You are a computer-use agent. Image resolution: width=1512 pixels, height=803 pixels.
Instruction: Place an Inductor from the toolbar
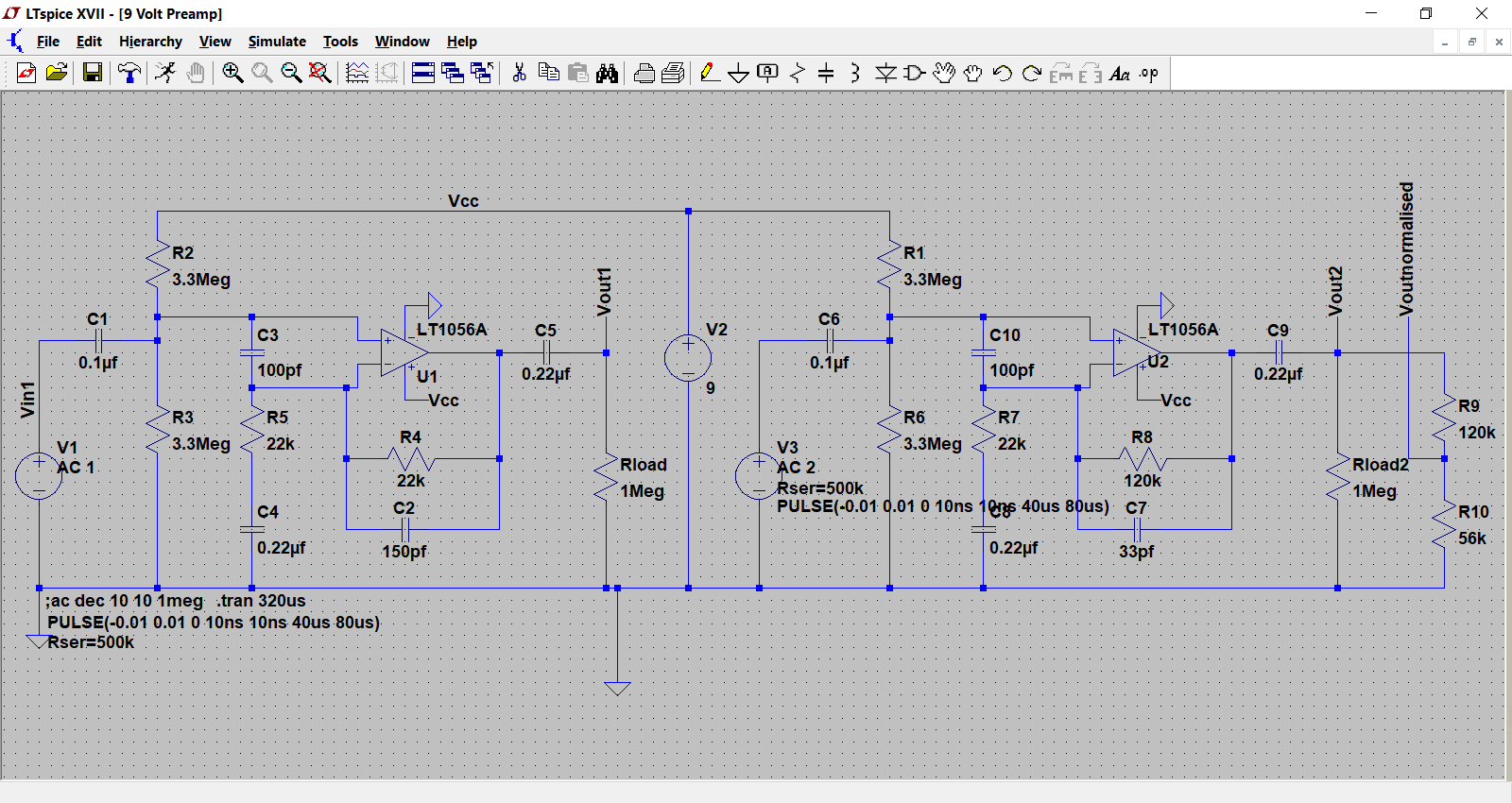tap(855, 73)
